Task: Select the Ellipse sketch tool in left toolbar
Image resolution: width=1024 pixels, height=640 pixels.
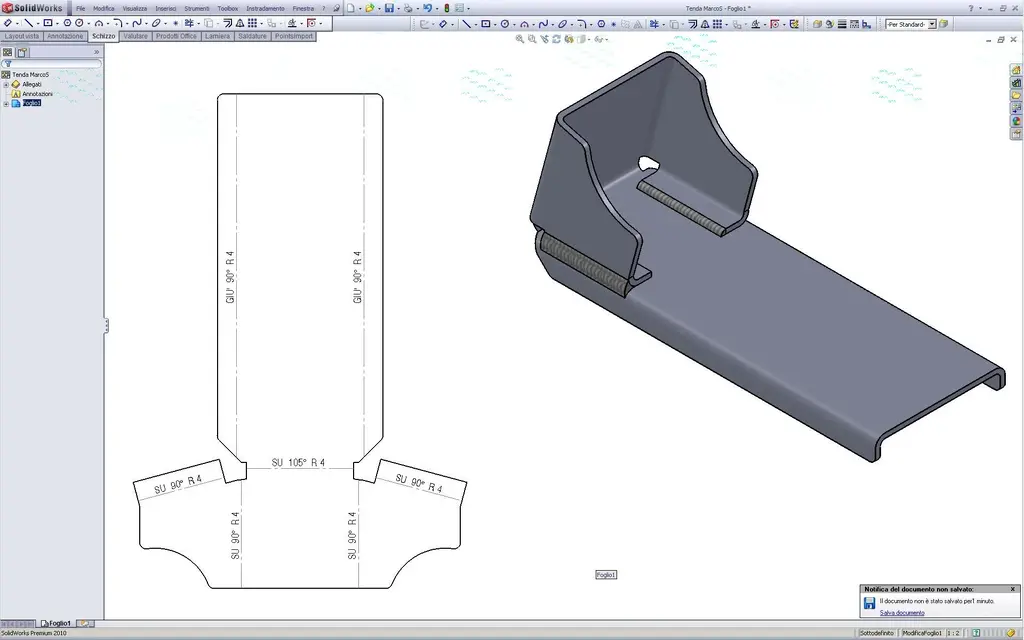Action: point(156,23)
